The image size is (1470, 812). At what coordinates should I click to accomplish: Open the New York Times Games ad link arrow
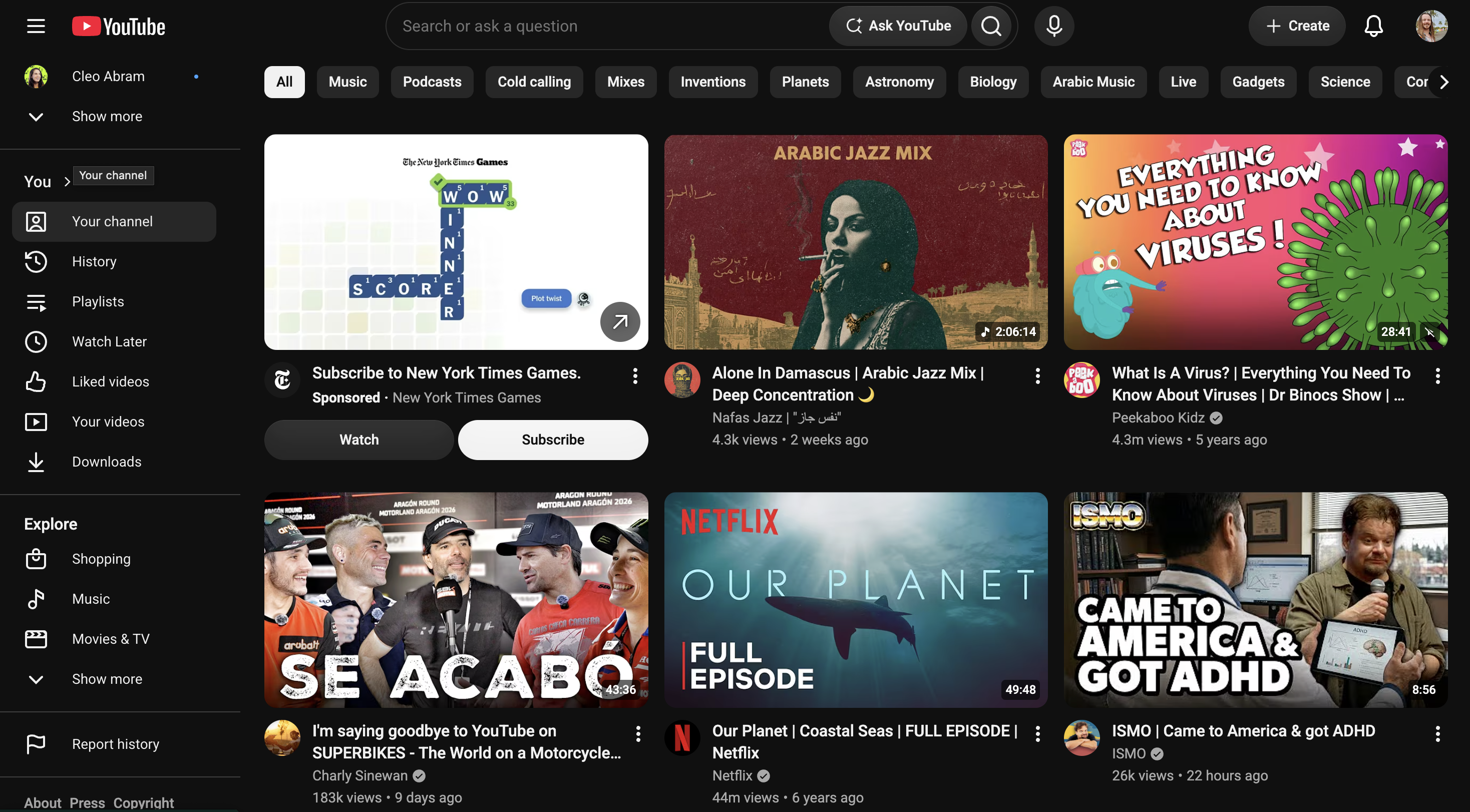[x=620, y=322]
